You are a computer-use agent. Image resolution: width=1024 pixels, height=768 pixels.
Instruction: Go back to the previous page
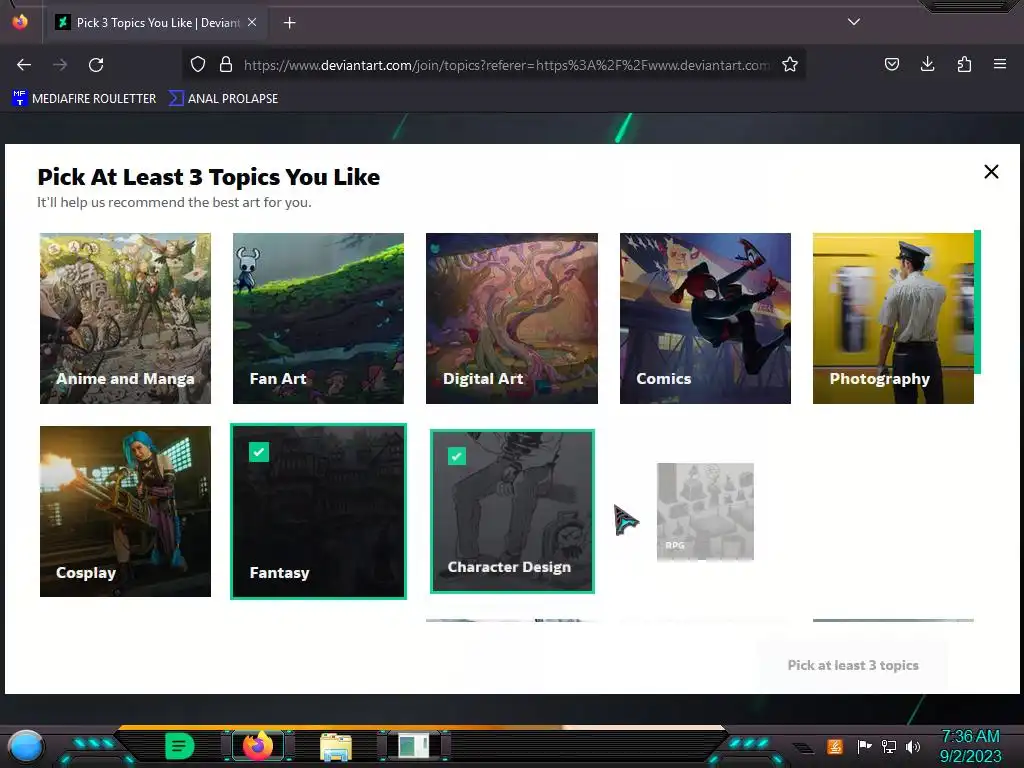24,65
